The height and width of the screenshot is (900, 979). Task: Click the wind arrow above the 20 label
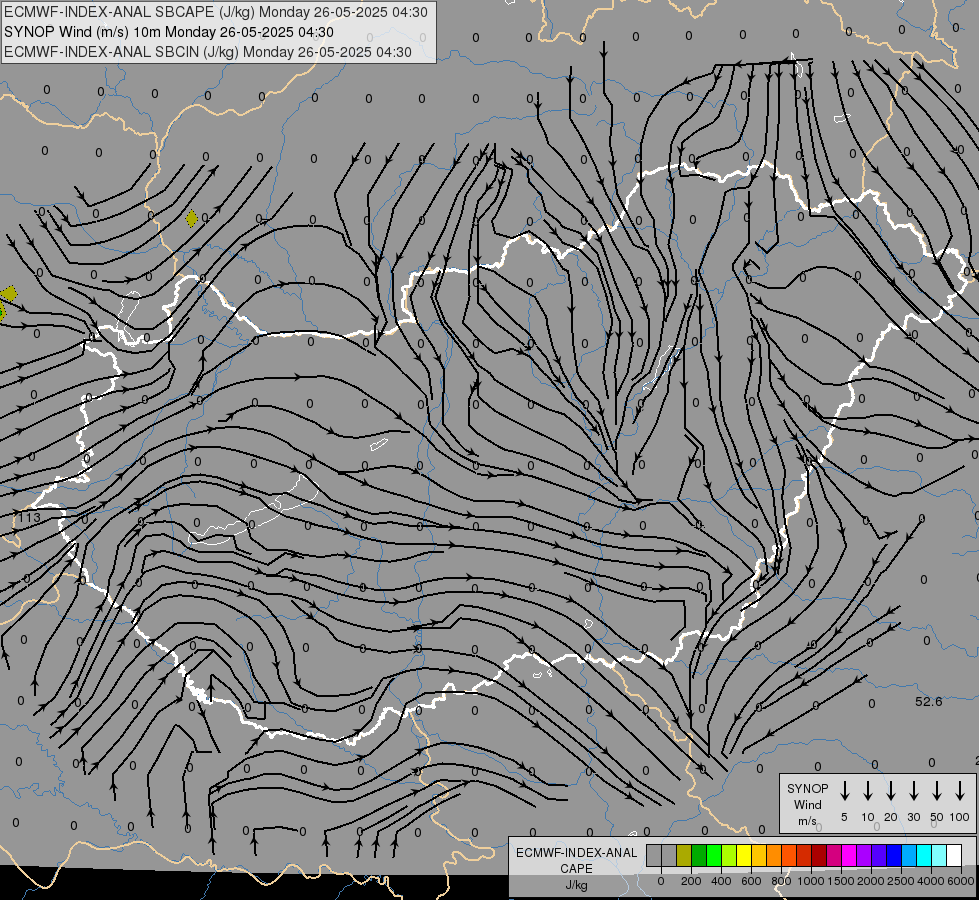click(x=891, y=791)
